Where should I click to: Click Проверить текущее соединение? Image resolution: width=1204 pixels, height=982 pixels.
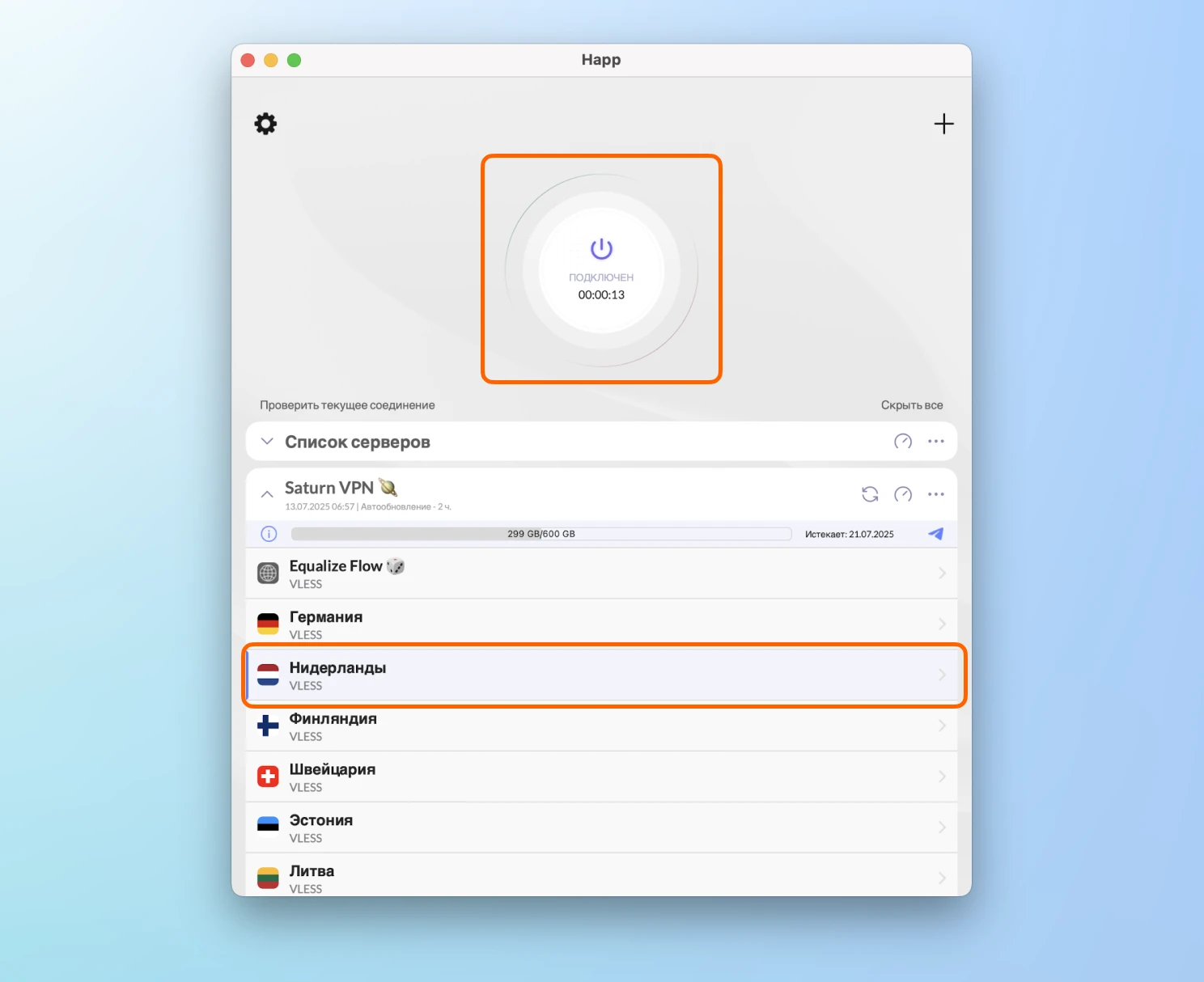[x=346, y=404]
